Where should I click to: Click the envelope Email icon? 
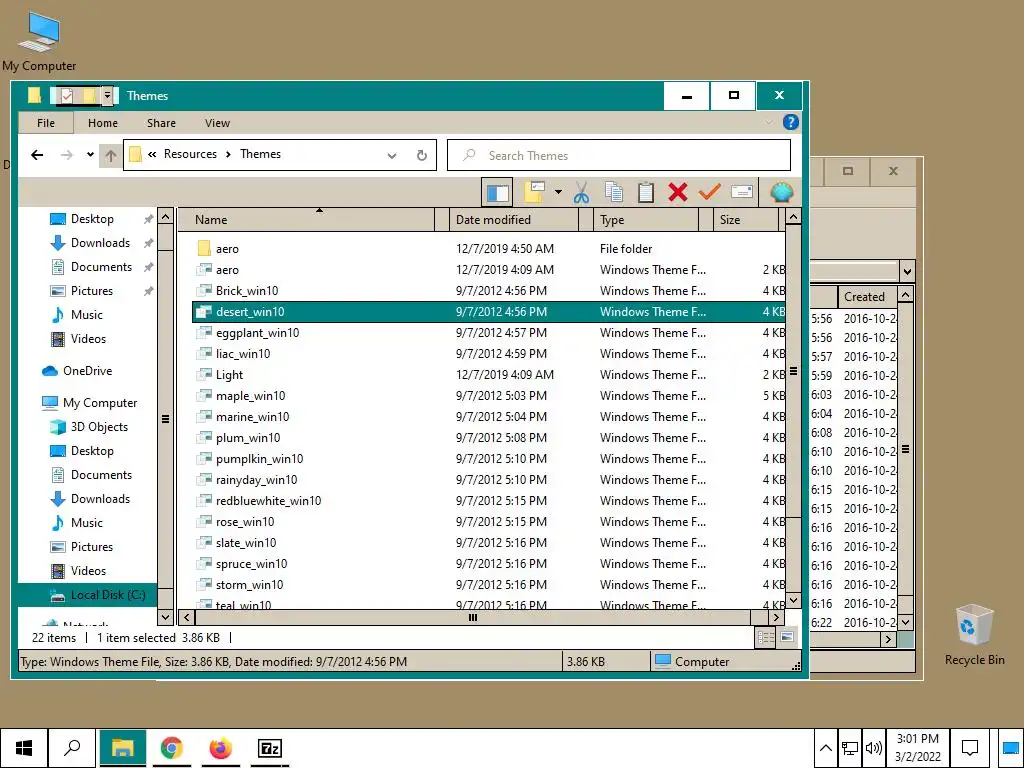741,192
